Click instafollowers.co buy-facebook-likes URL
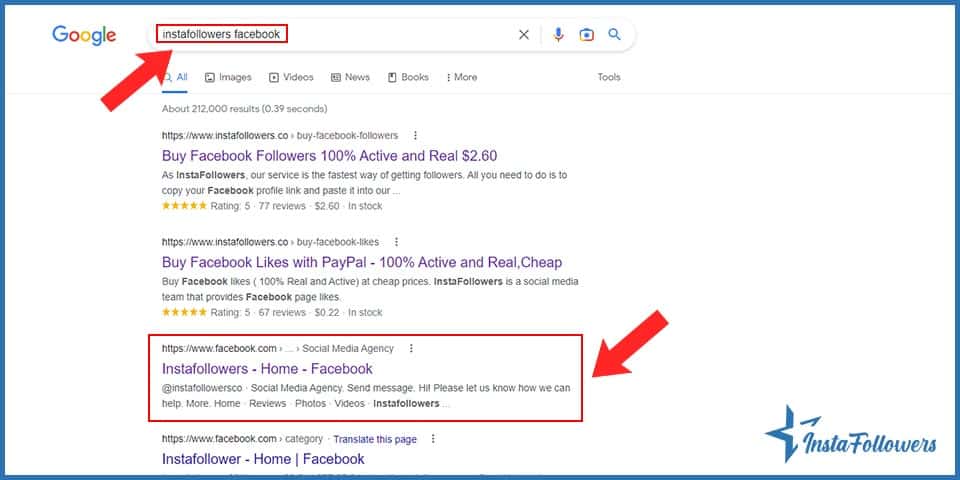 click(271, 242)
